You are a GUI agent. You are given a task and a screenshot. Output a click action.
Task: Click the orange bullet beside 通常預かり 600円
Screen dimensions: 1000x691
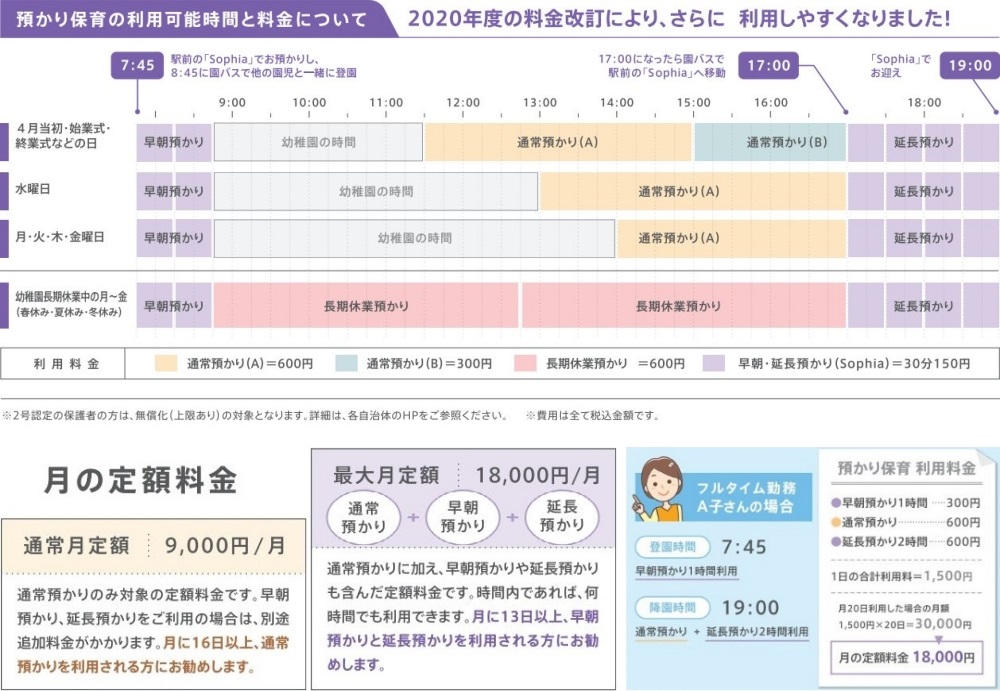point(835,523)
